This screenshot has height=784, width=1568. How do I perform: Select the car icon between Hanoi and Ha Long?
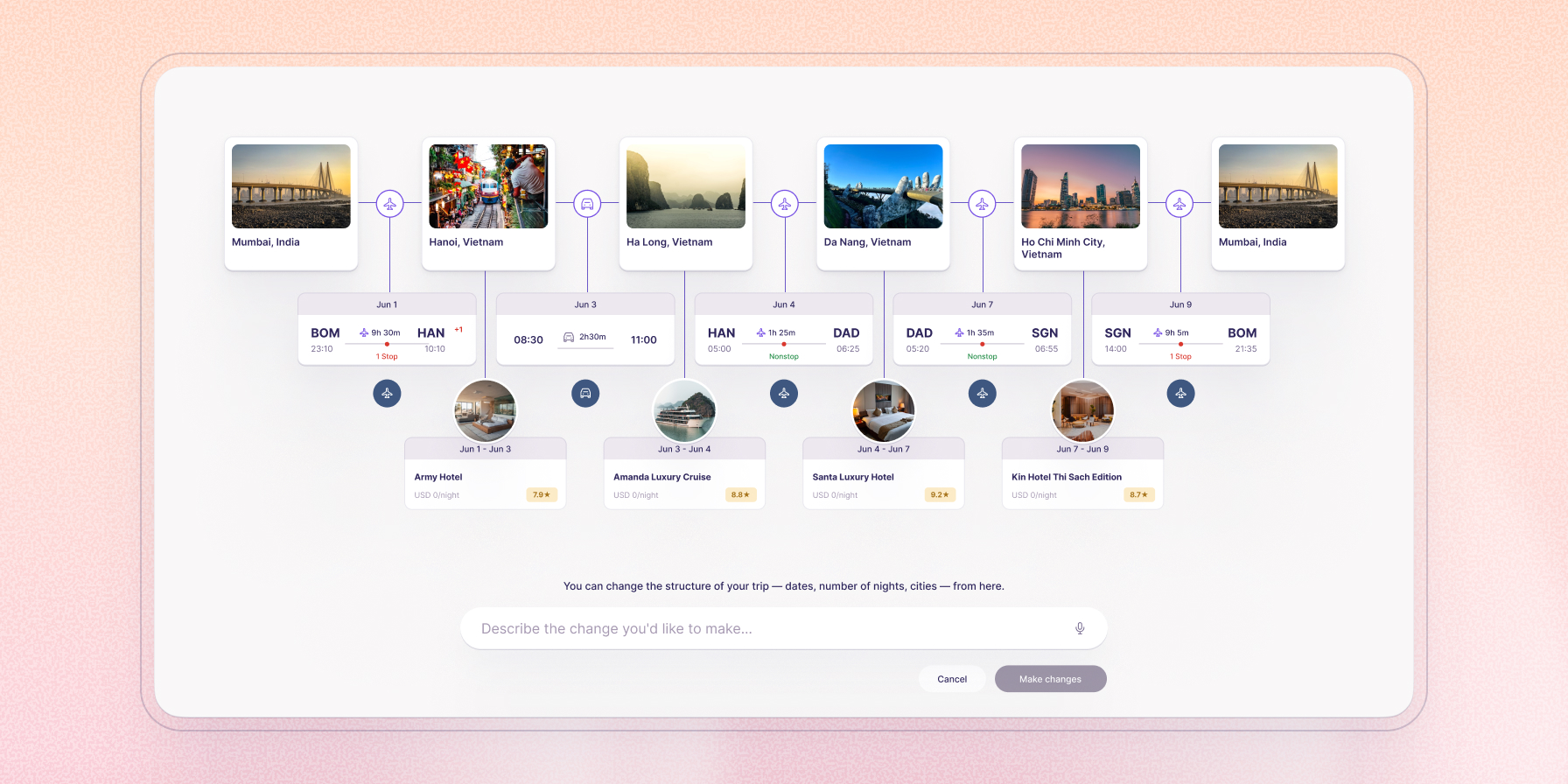587,204
